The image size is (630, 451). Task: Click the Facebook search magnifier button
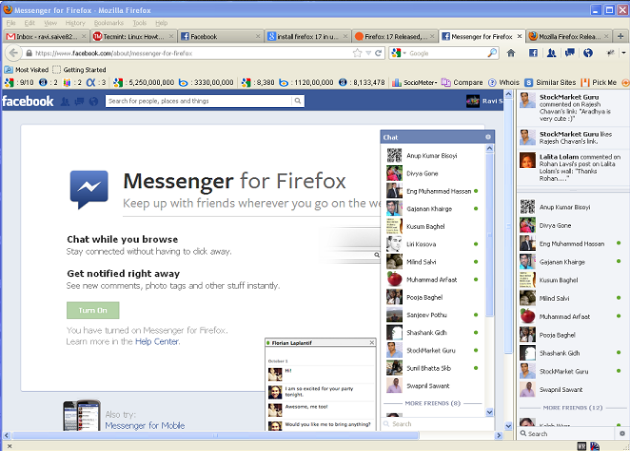pos(298,101)
